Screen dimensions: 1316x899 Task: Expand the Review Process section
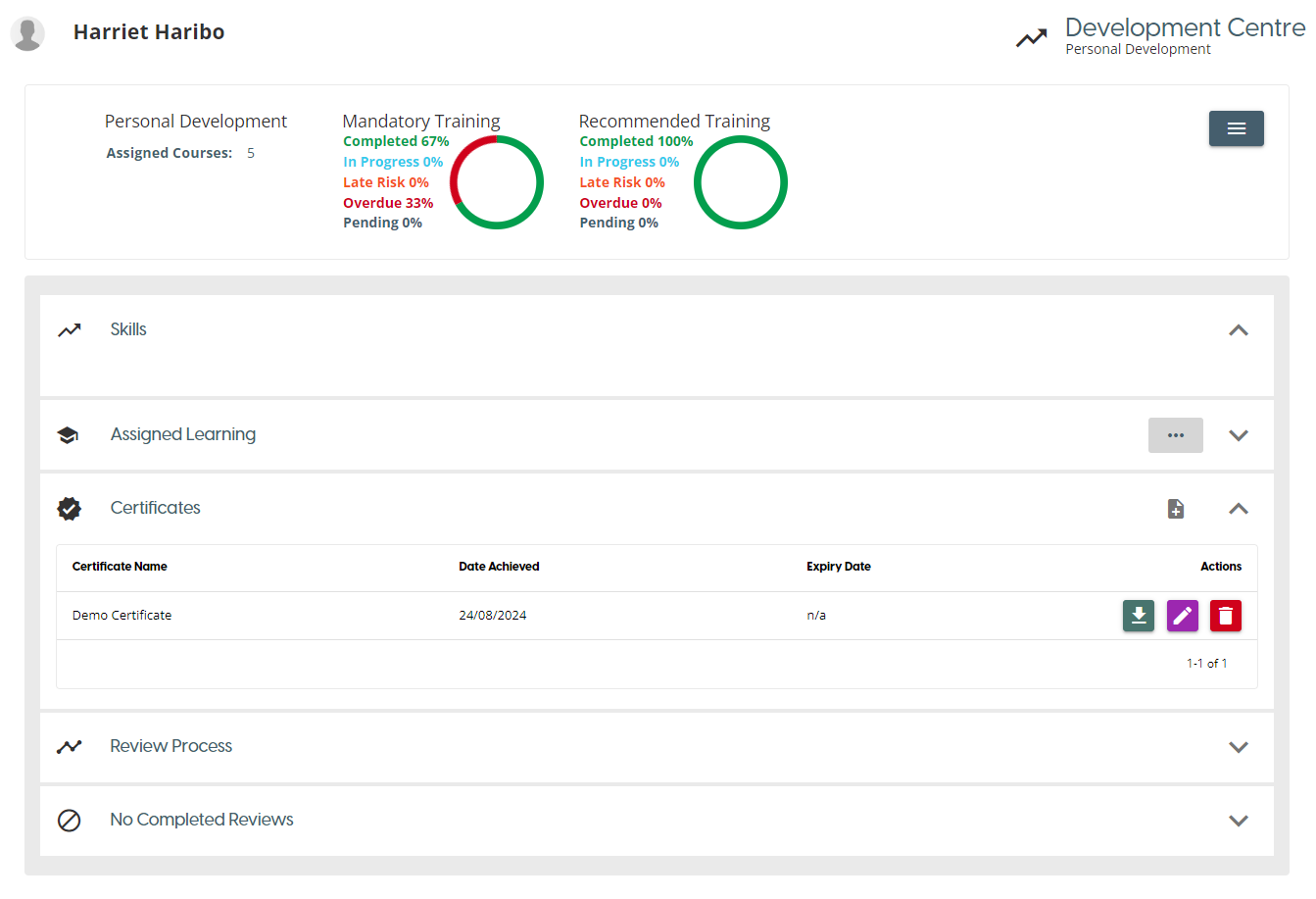pos(1239,747)
